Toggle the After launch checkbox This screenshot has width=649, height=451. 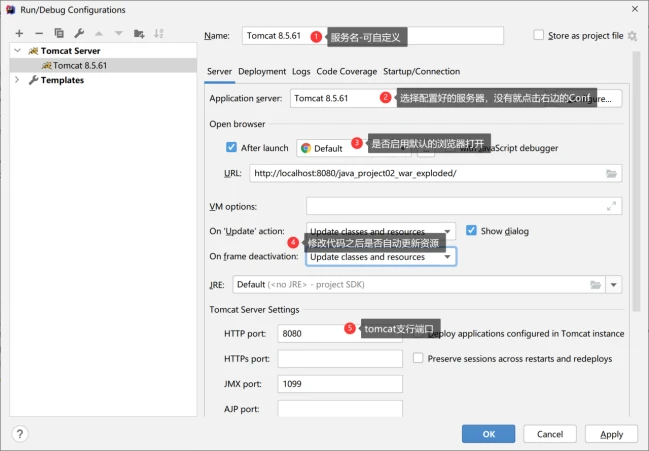[231, 147]
